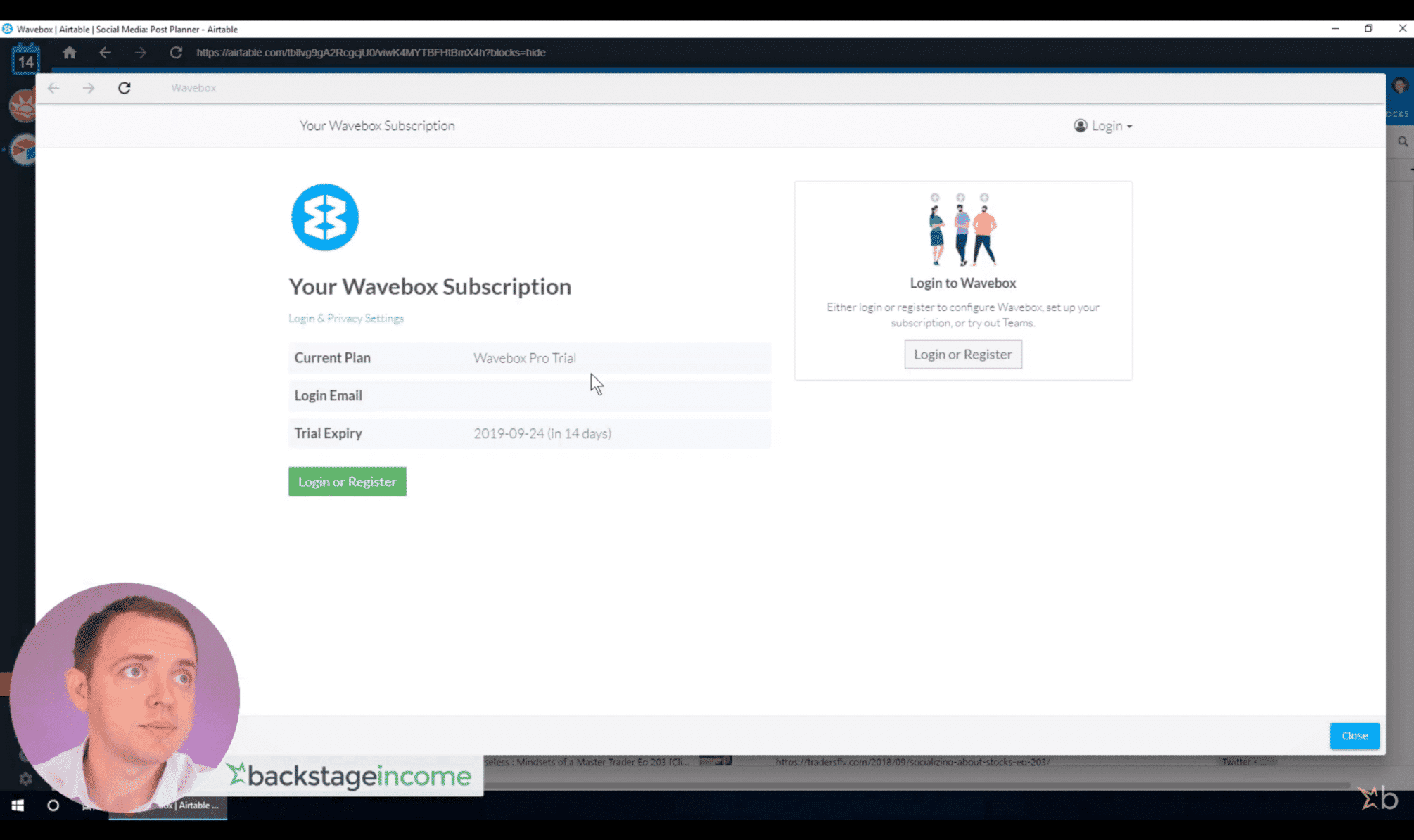Click the three people illustration
1414x840 pixels.
click(x=963, y=229)
